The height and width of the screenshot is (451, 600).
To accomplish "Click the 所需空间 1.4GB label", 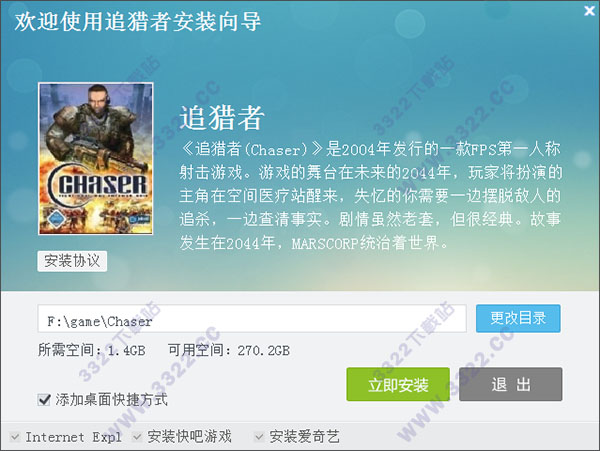I will click(91, 350).
